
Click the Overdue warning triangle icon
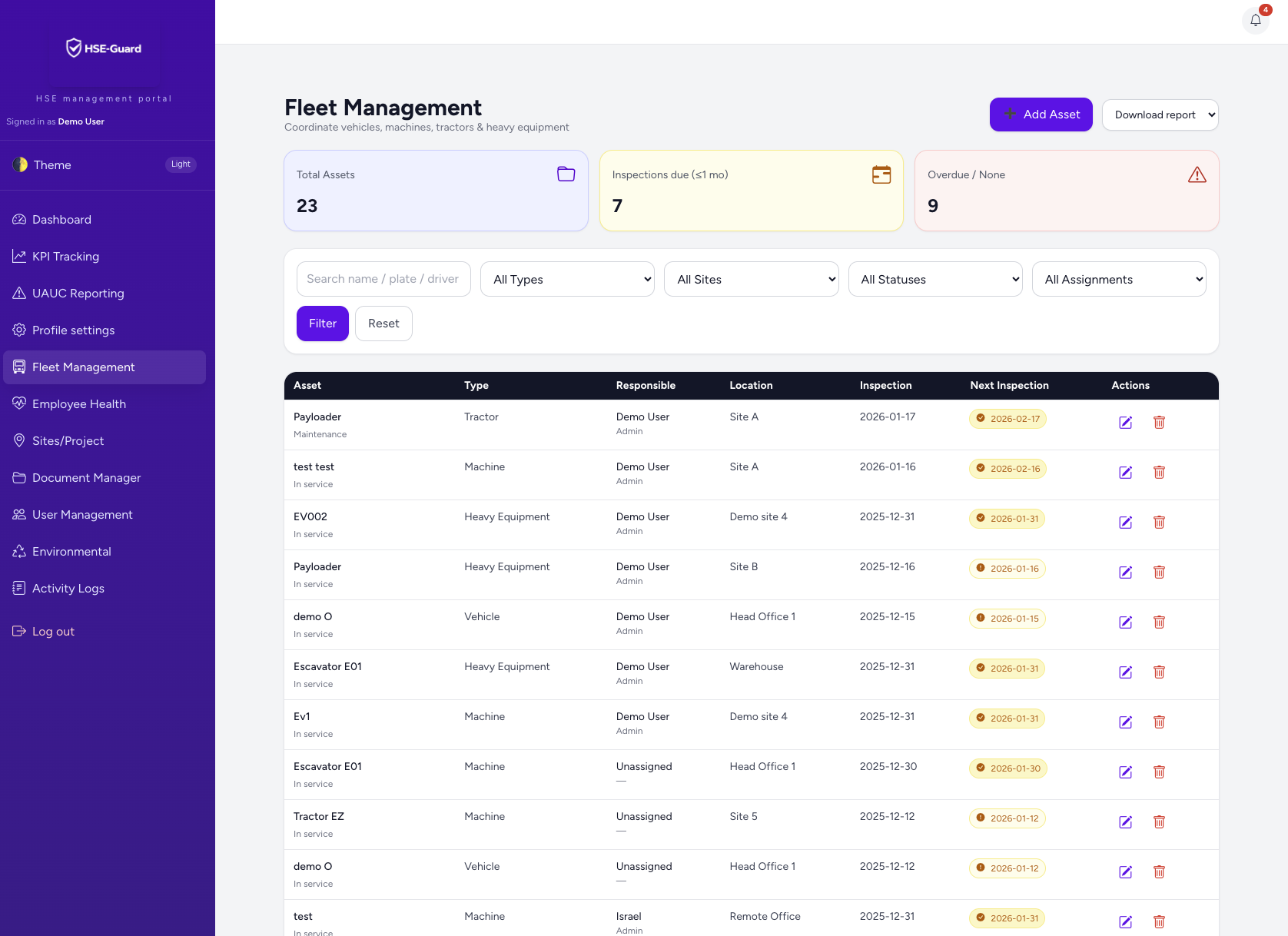coord(1197,175)
